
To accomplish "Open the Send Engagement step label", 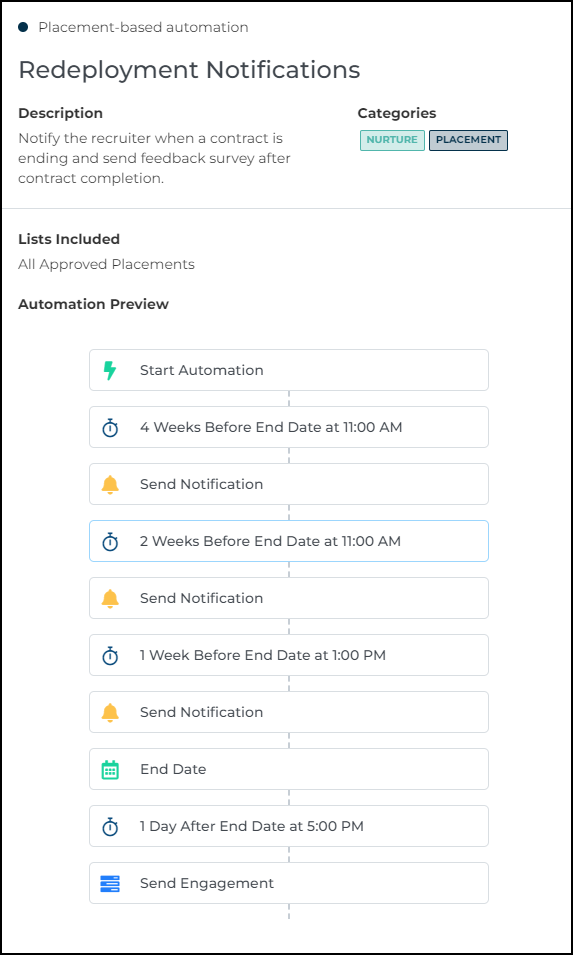I will [207, 883].
